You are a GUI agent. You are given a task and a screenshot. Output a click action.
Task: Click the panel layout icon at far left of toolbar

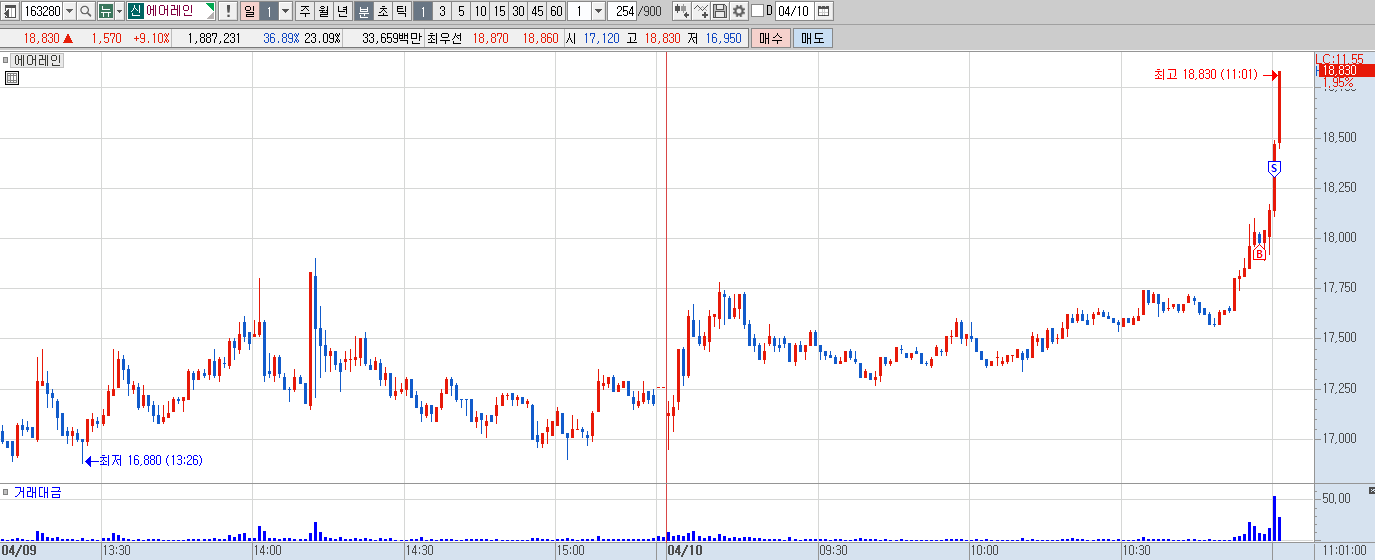point(10,12)
